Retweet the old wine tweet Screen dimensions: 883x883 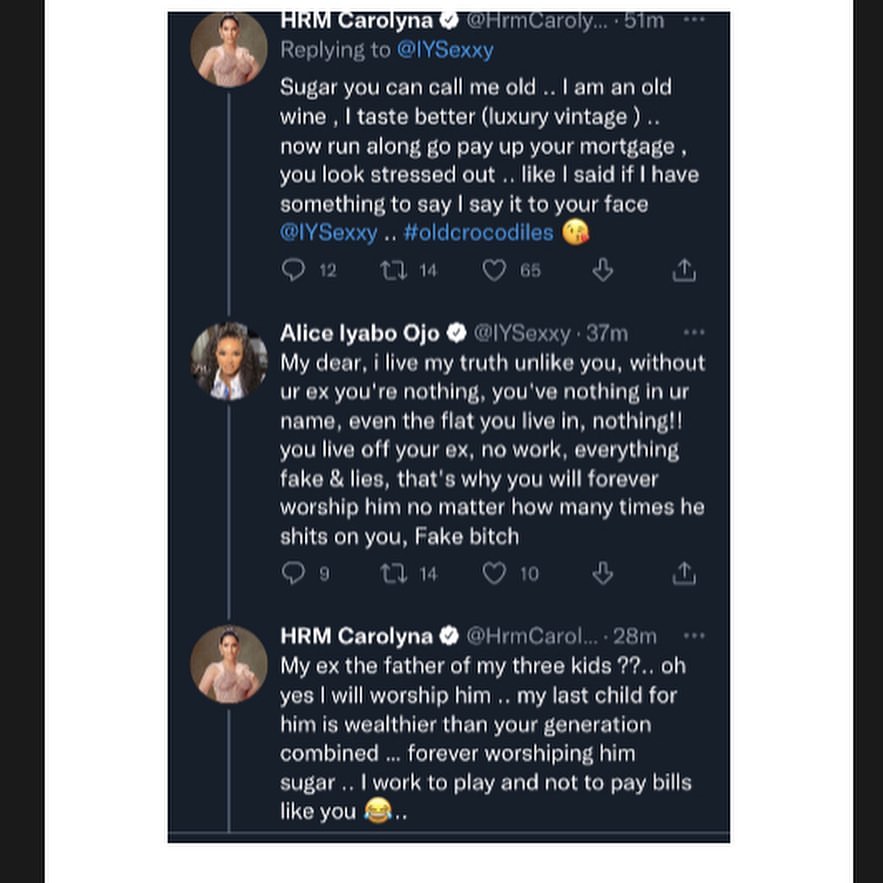click(393, 270)
